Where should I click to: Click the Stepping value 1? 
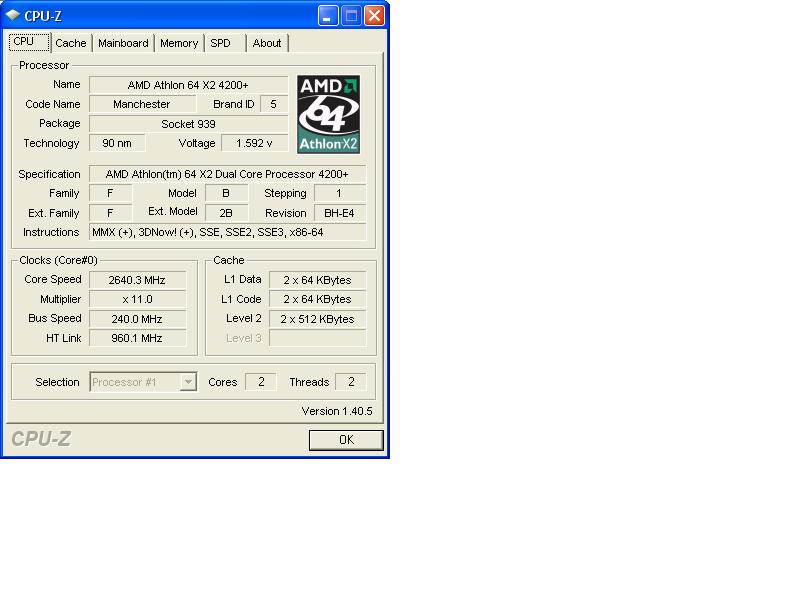(340, 193)
